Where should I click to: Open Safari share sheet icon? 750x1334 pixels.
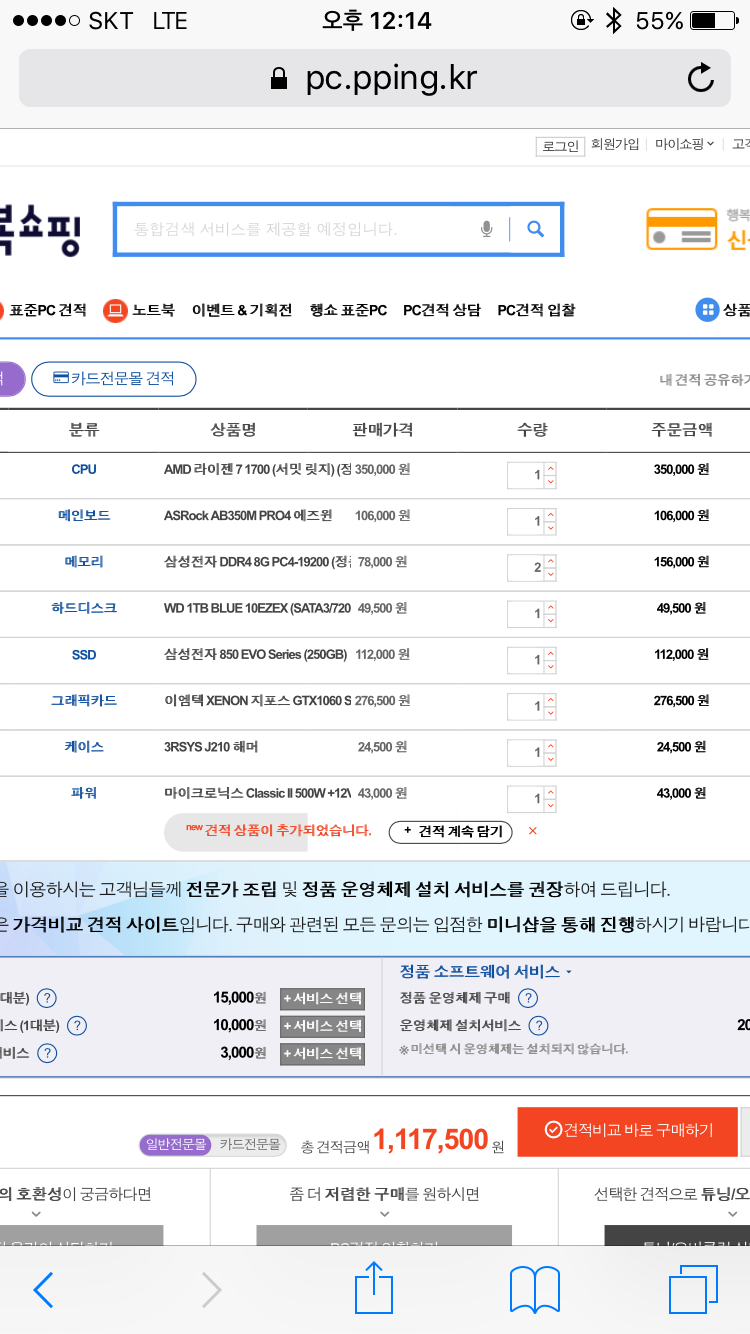[374, 1289]
